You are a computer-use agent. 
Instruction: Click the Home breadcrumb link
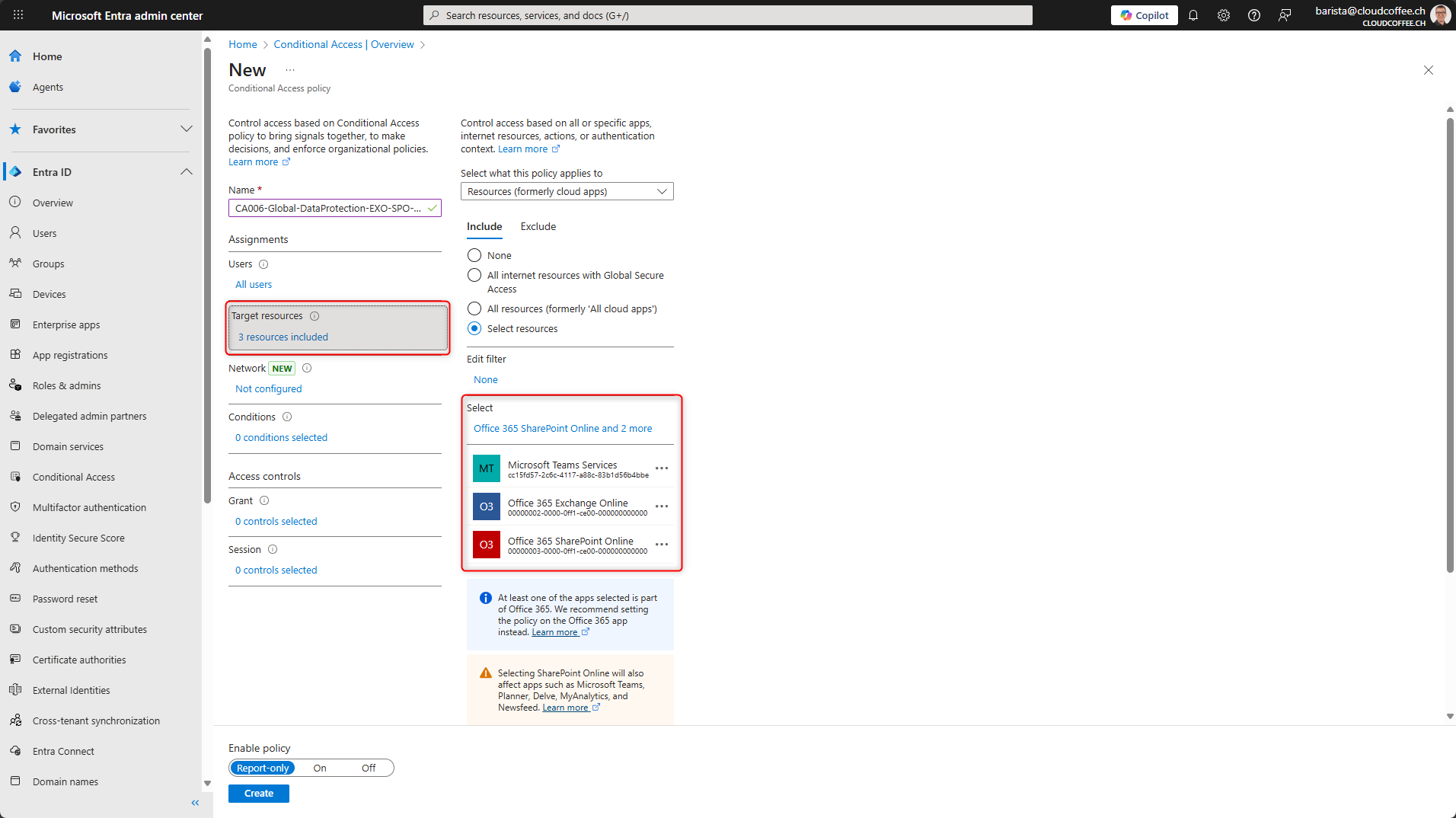[x=243, y=44]
